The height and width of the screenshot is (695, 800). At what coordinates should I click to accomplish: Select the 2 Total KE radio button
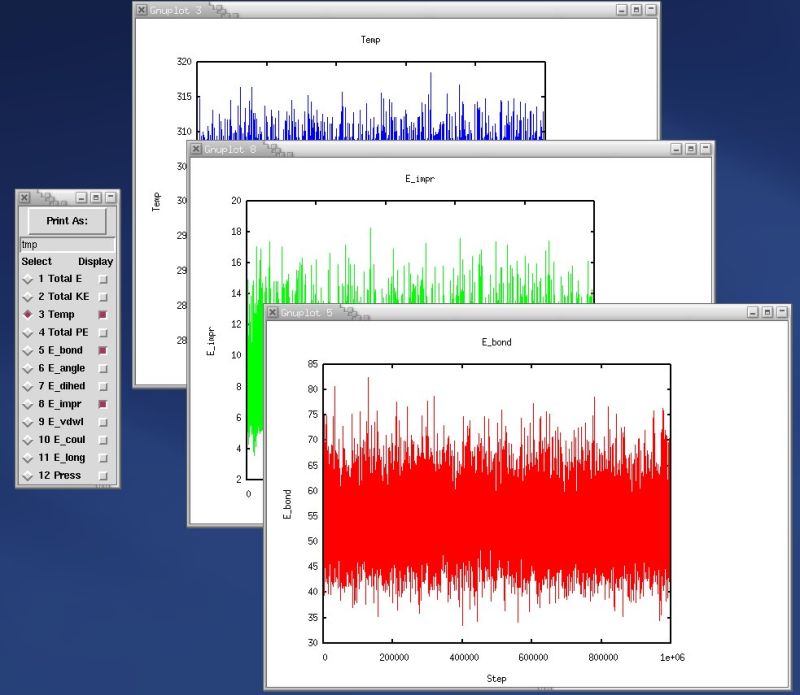(28, 296)
